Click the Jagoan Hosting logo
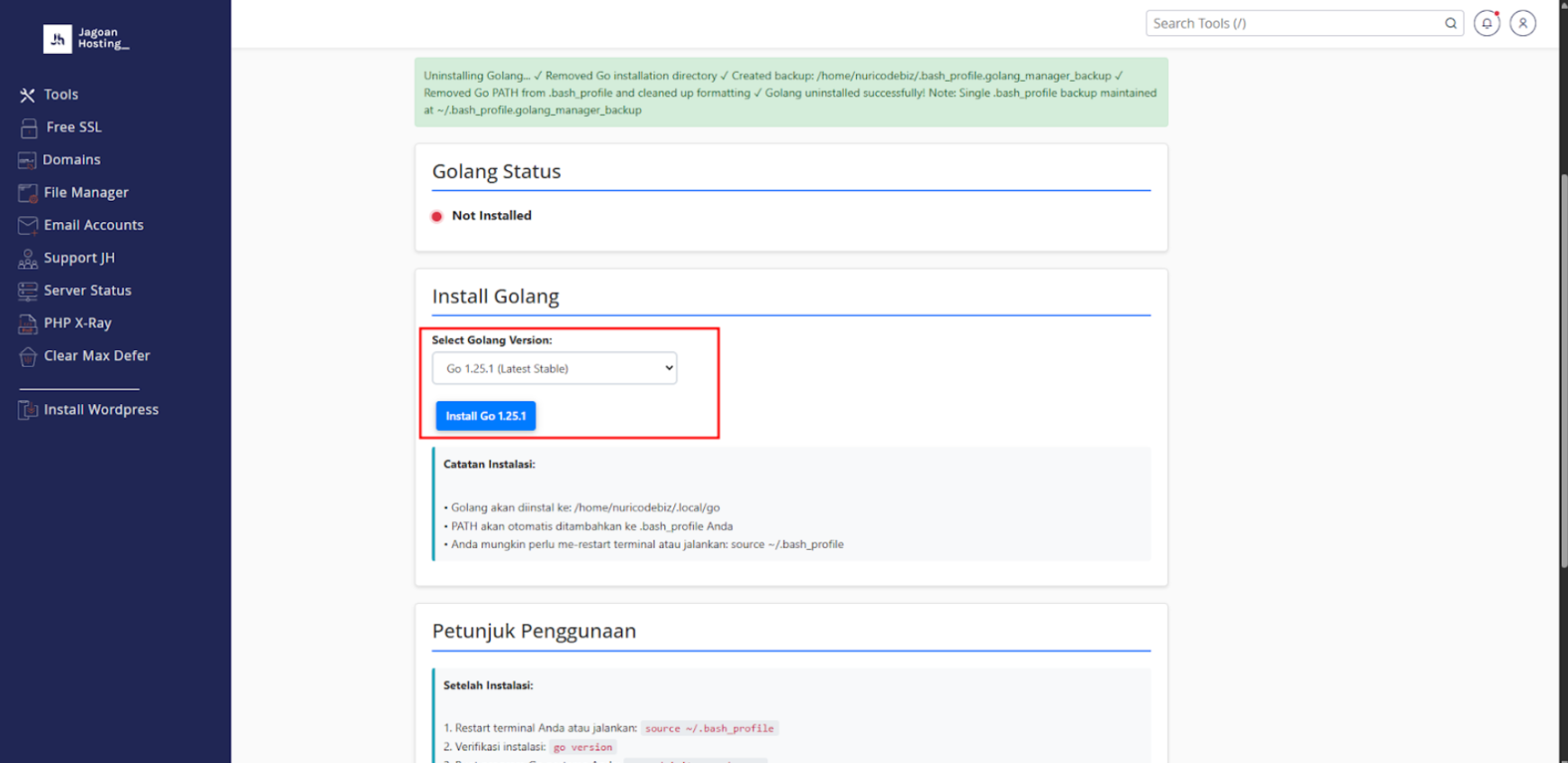1568x763 pixels. tap(86, 39)
